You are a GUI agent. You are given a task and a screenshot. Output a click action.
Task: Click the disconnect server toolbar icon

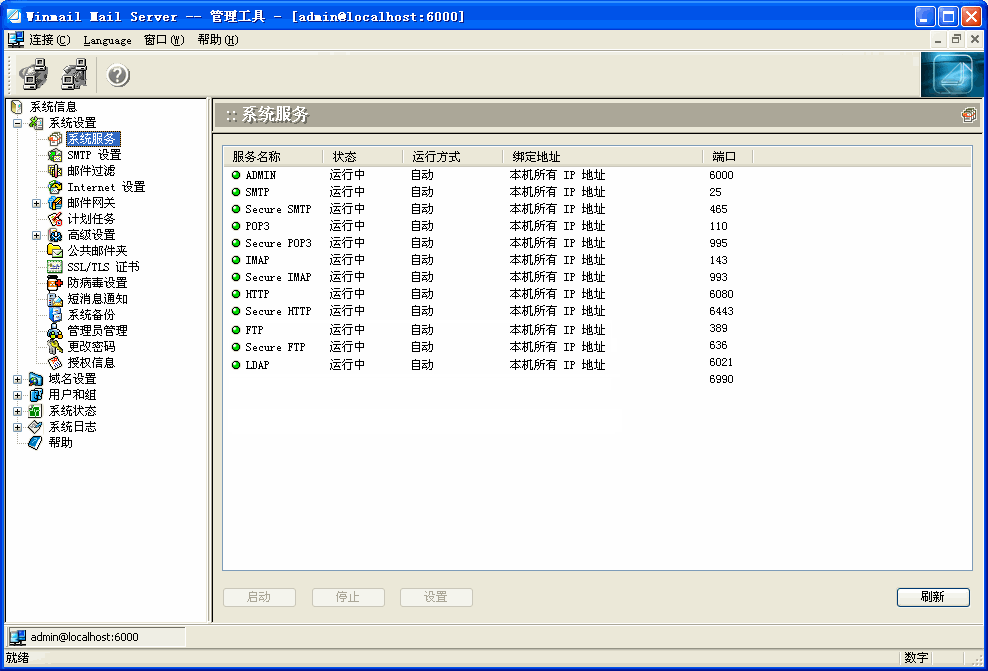[74, 74]
